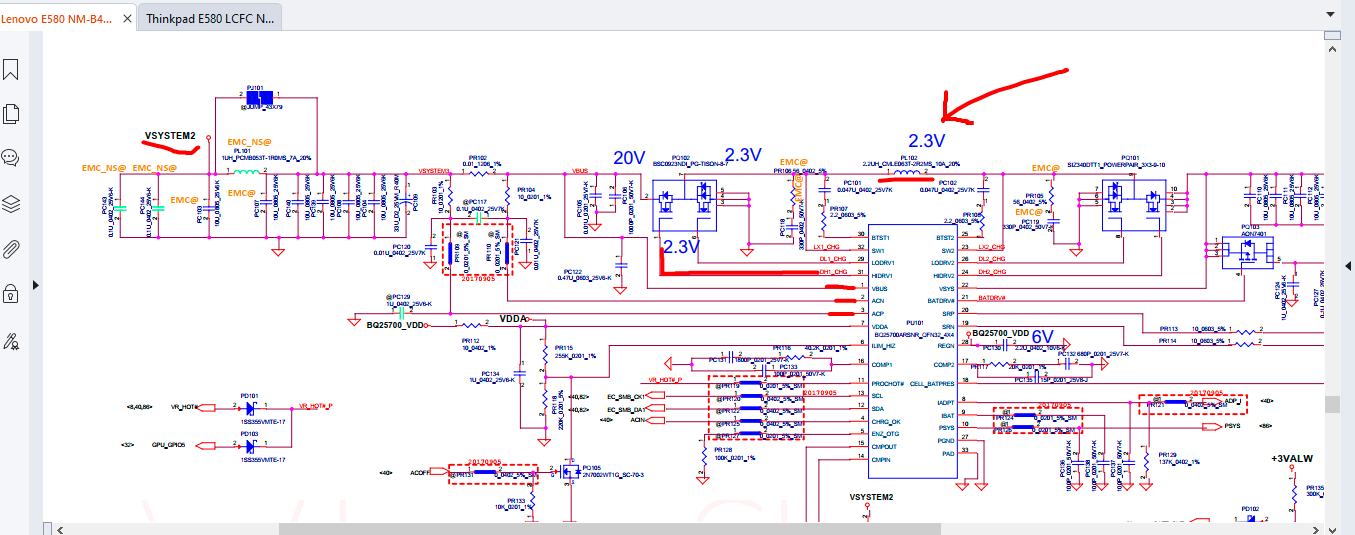
Task: Click the horizontal scrollbar track
Action: point(900,528)
